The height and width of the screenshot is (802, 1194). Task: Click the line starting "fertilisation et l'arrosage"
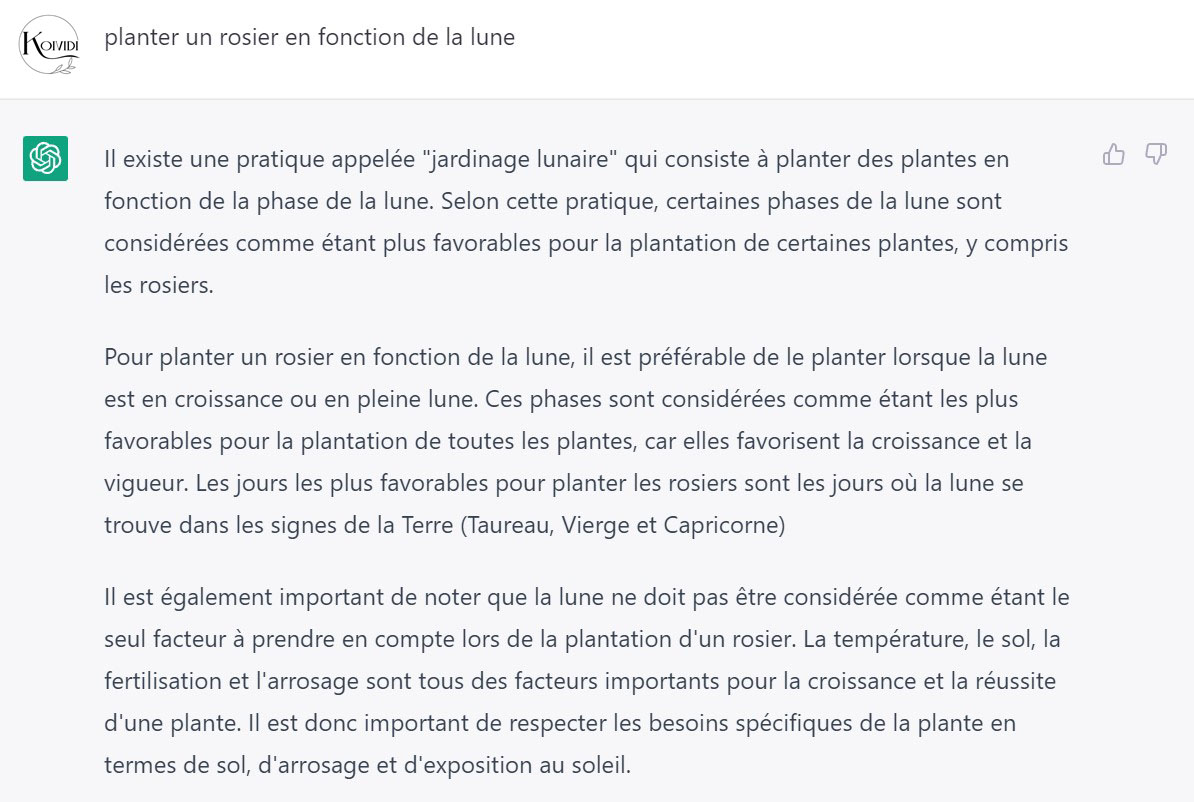[580, 681]
